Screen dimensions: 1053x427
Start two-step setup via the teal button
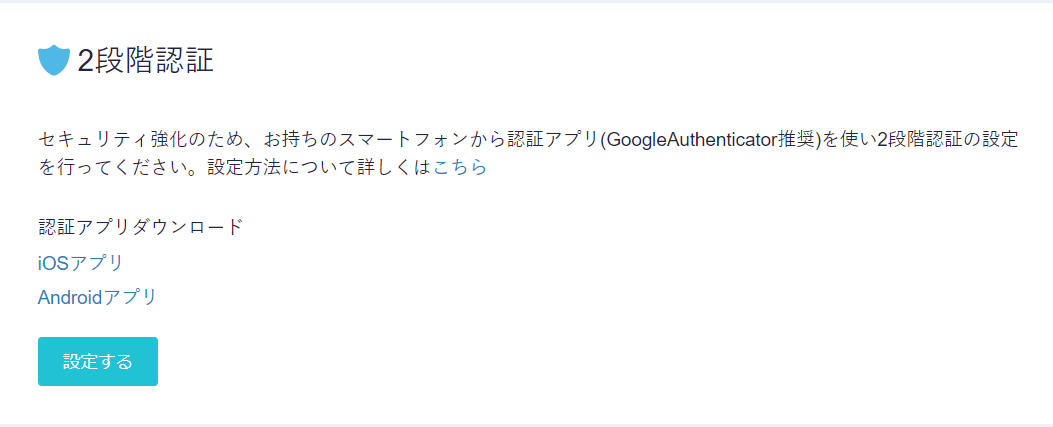click(x=98, y=361)
